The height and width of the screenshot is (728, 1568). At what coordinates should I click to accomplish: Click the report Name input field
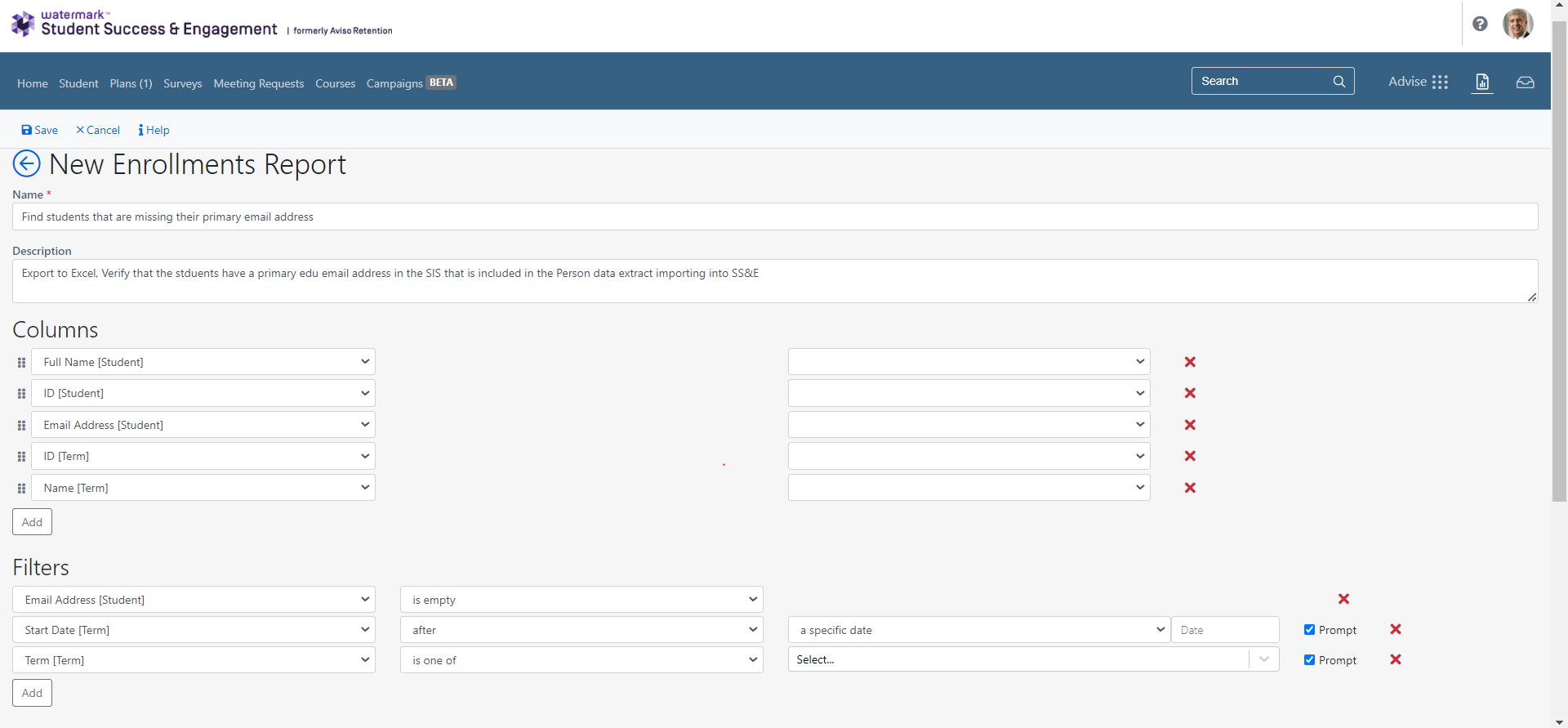775,217
